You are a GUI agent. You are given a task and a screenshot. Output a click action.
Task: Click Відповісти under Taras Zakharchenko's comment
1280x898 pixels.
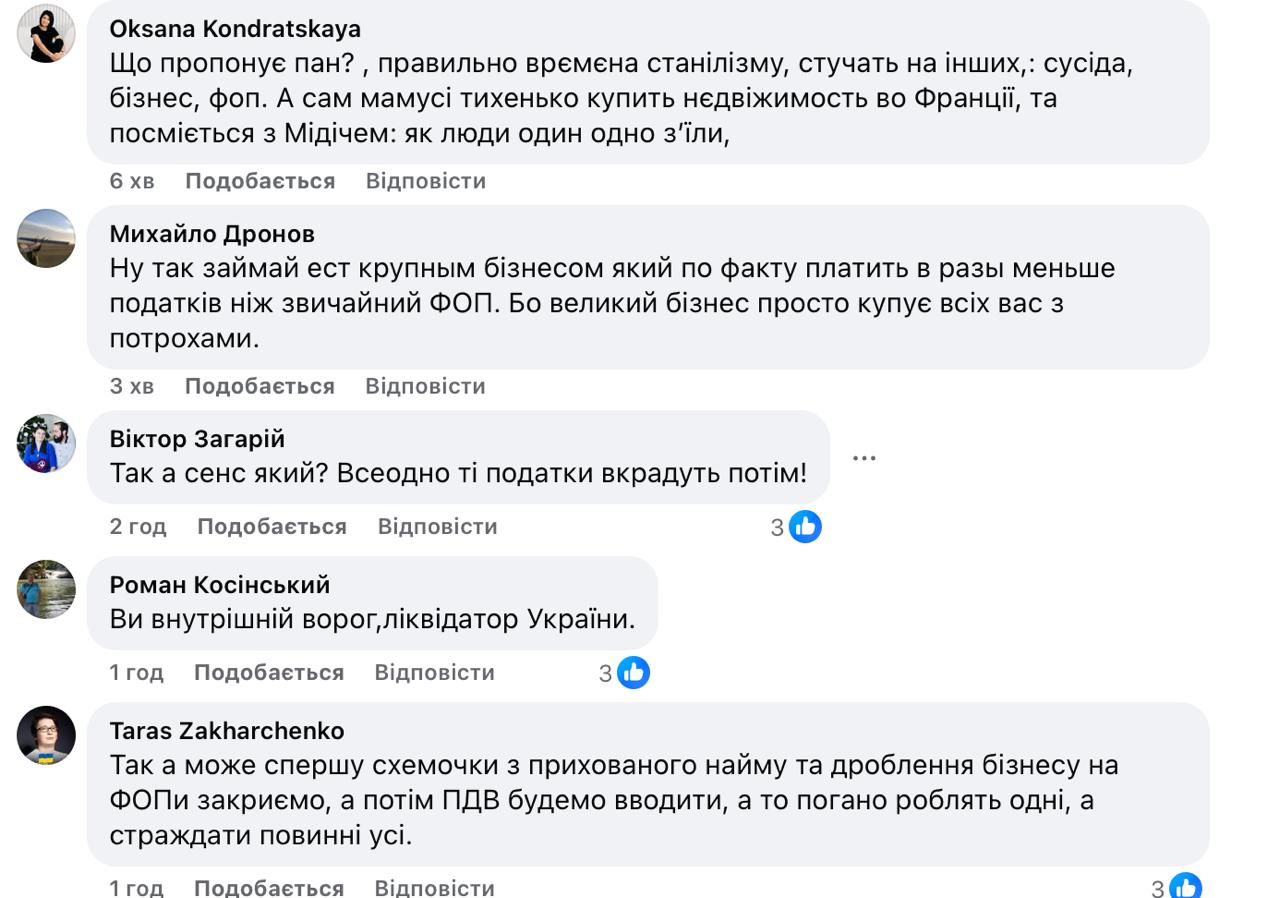coord(434,887)
